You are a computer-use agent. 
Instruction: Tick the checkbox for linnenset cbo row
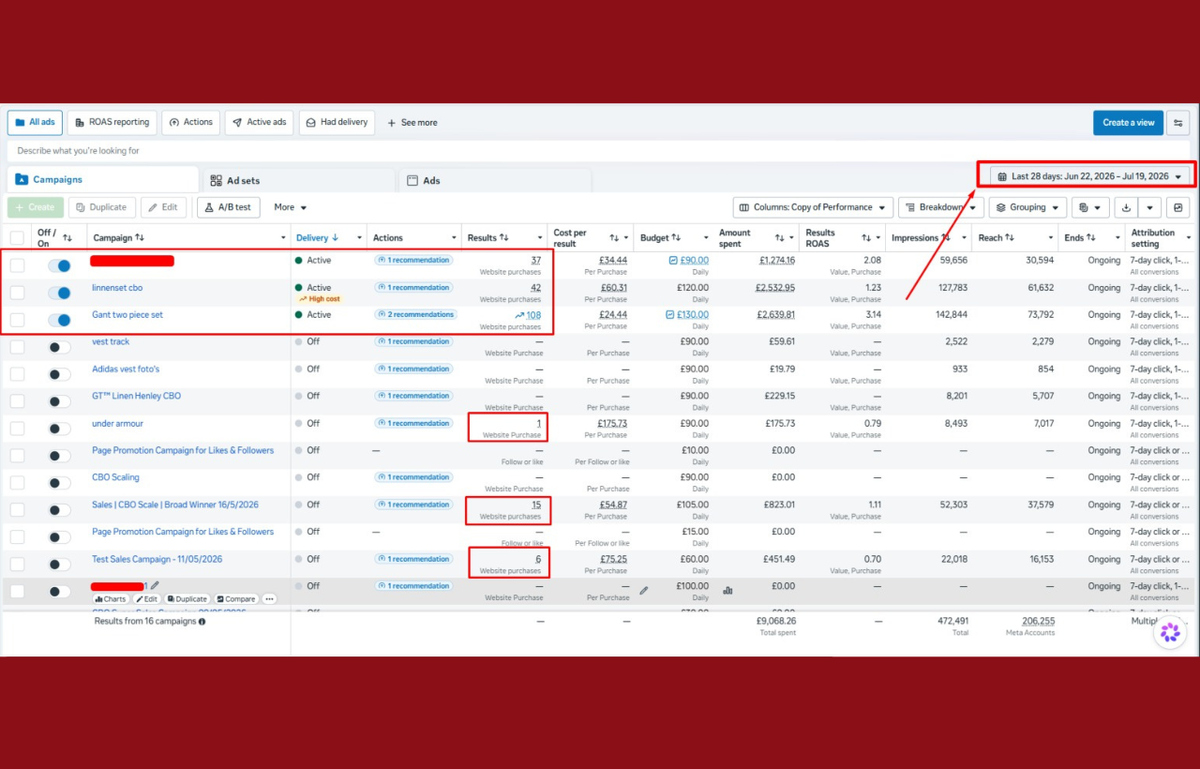tap(17, 293)
